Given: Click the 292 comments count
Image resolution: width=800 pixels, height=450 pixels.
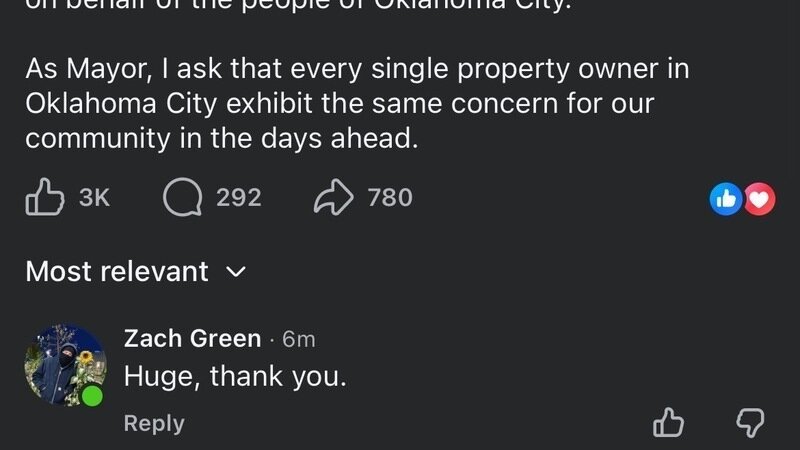Looking at the screenshot, I should (239, 198).
